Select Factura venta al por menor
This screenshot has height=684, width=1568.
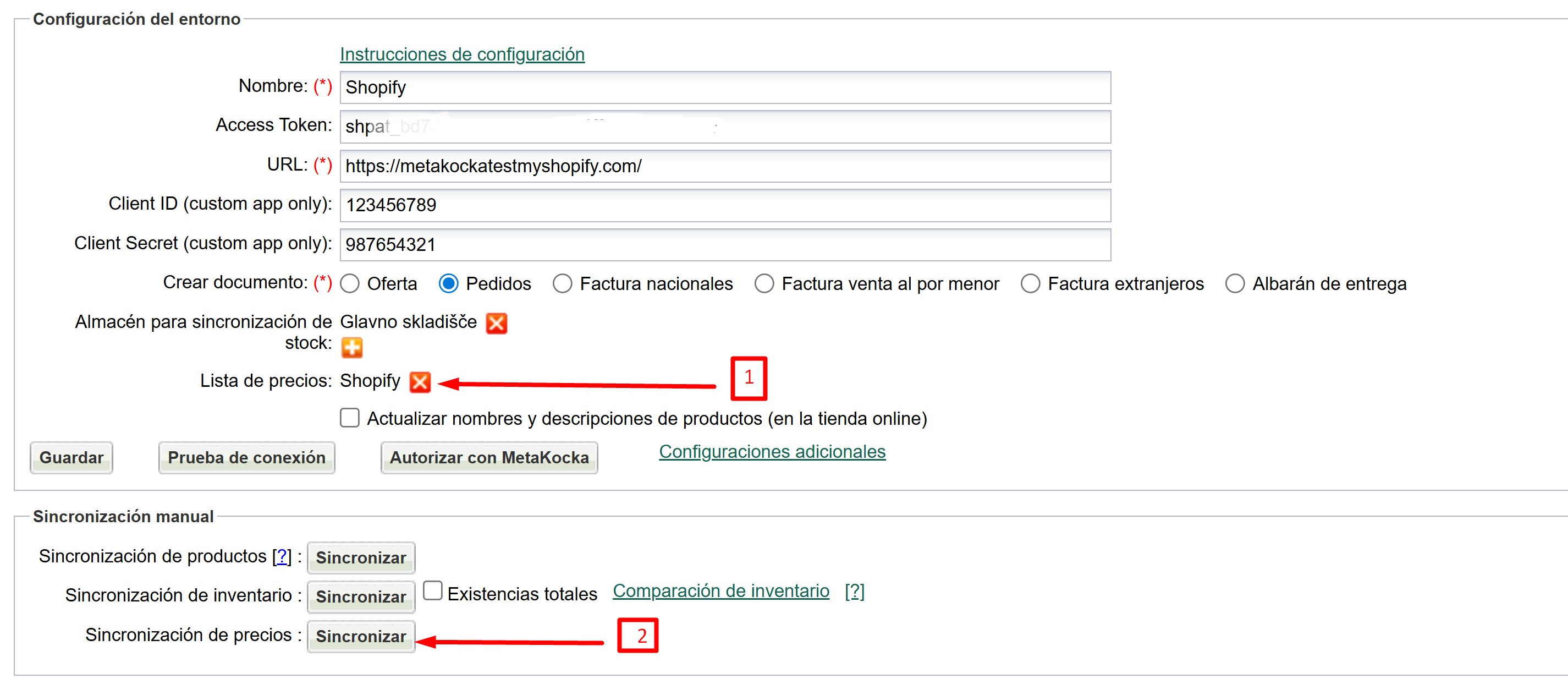tap(764, 284)
